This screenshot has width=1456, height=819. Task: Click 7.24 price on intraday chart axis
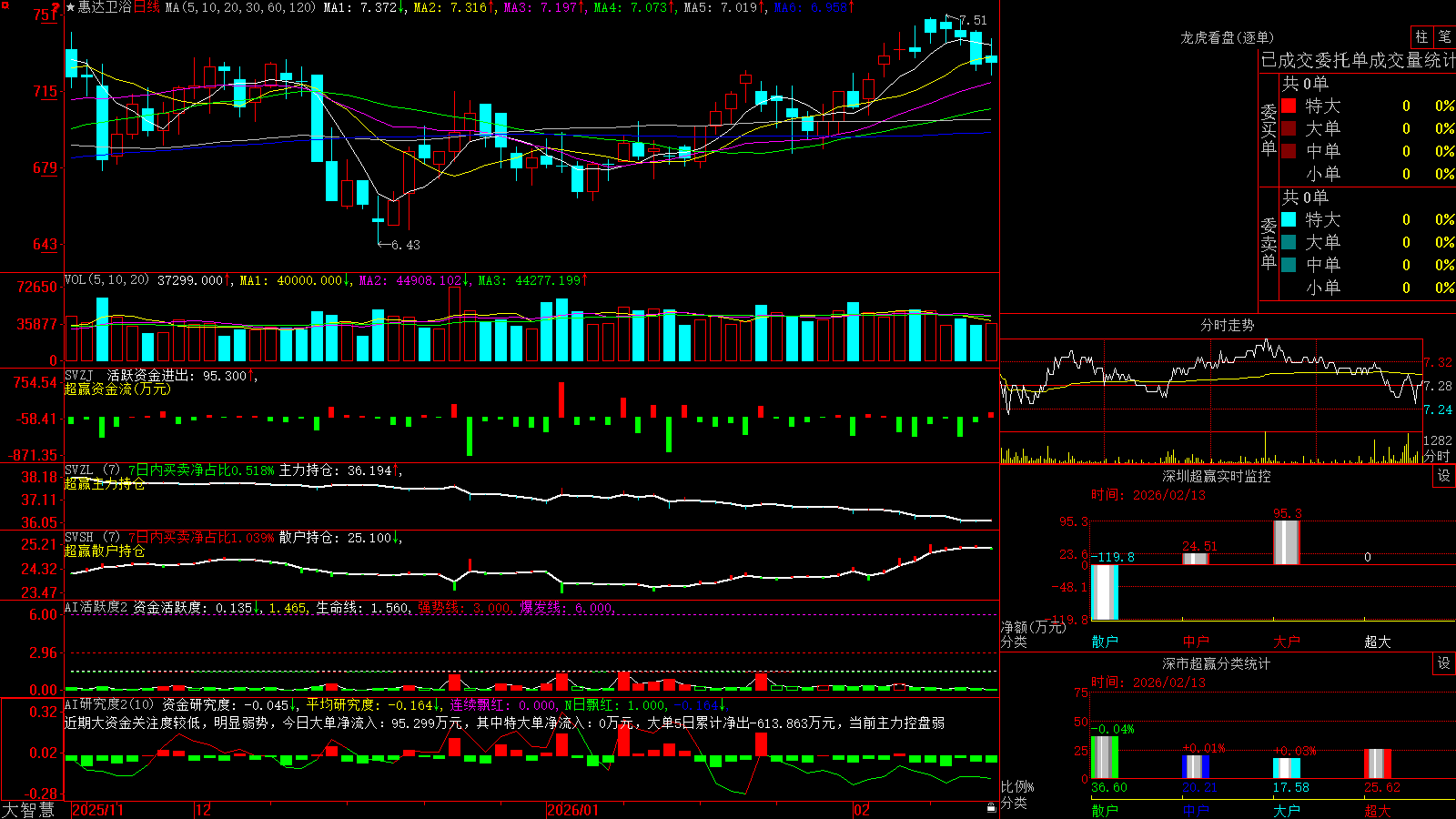(1439, 409)
